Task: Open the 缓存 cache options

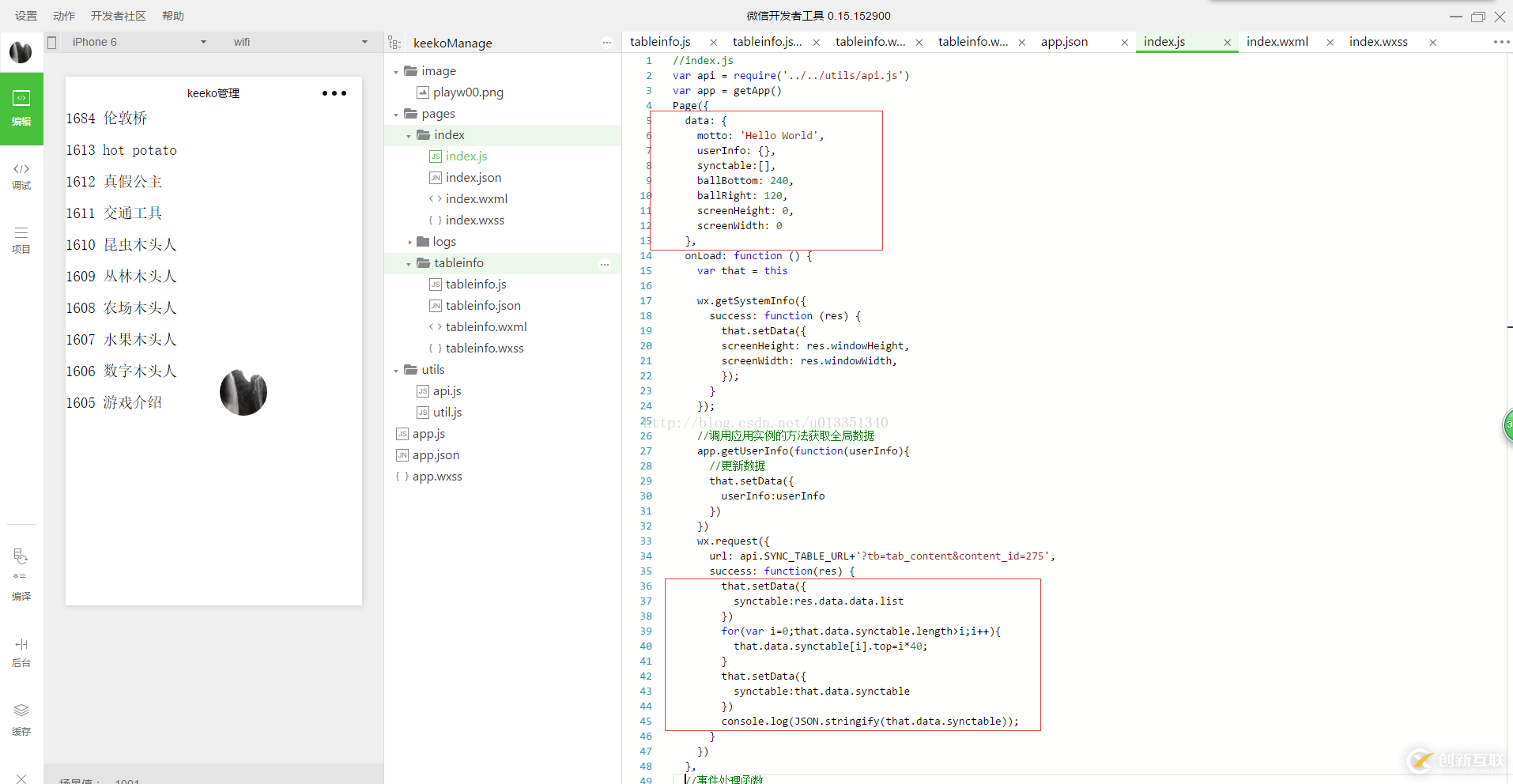Action: click(21, 719)
